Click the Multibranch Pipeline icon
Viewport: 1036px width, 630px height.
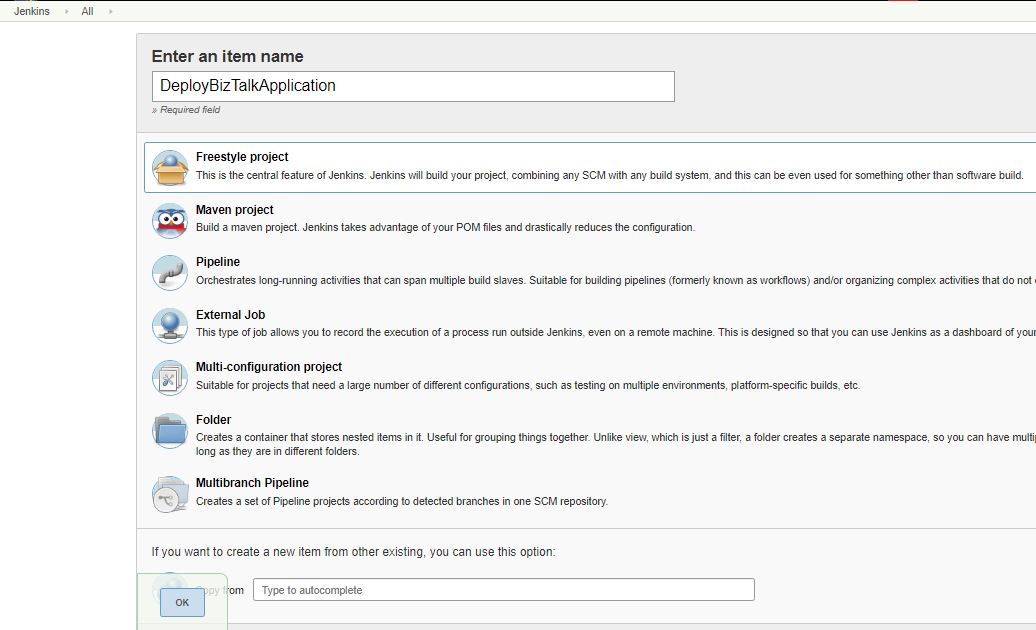(x=170, y=494)
